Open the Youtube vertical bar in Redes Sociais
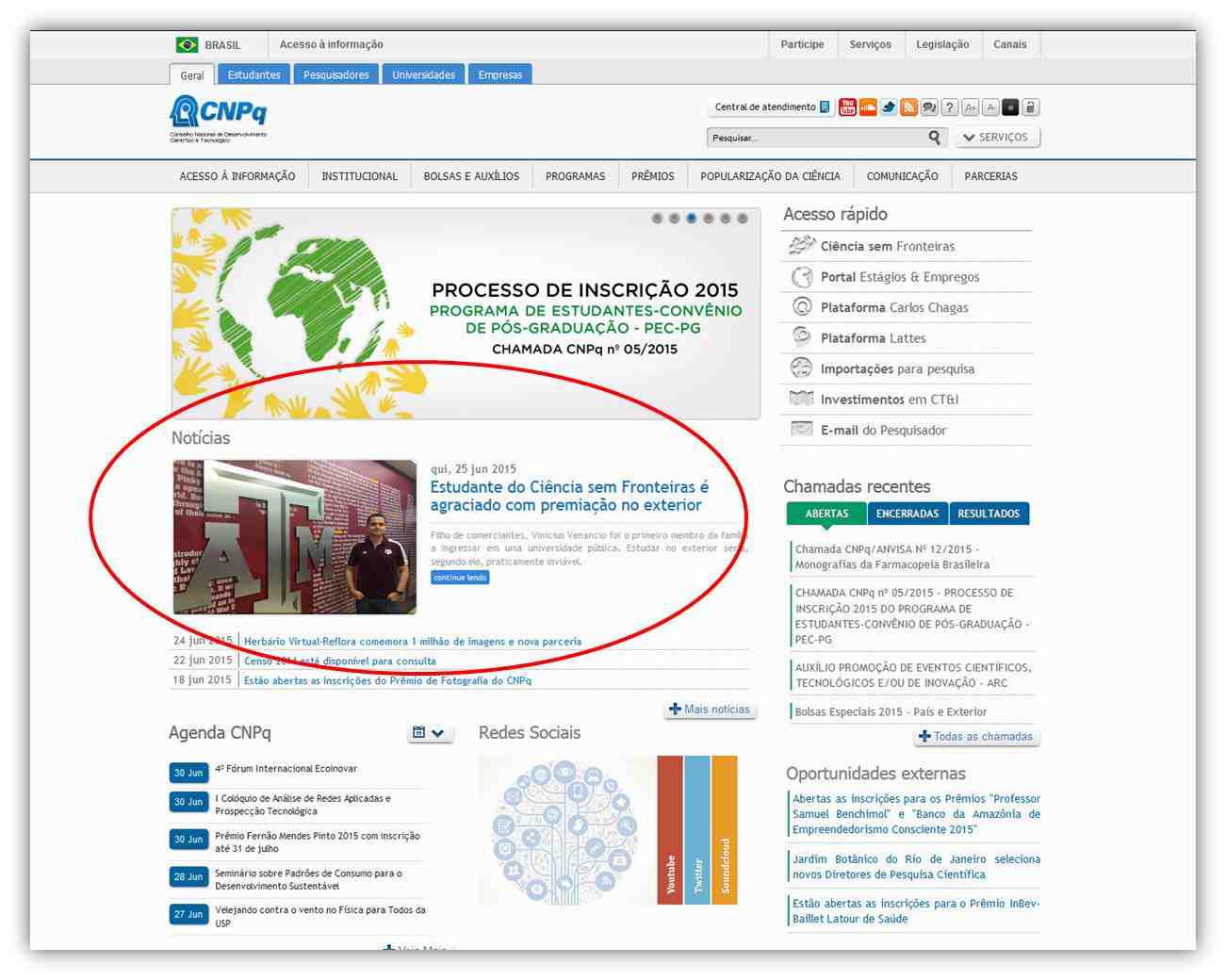 670,830
